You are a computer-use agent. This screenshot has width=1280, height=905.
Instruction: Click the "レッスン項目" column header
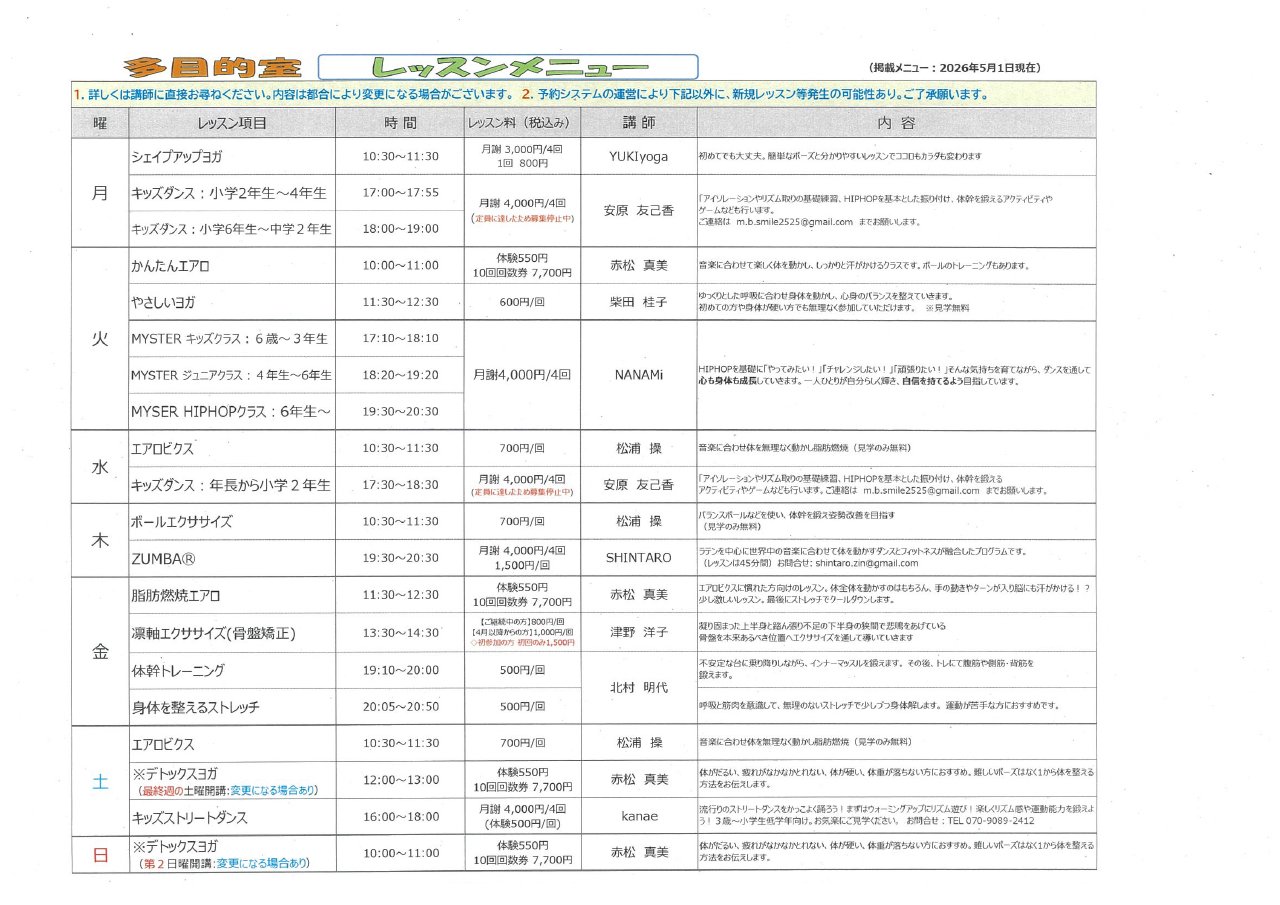pos(232,123)
